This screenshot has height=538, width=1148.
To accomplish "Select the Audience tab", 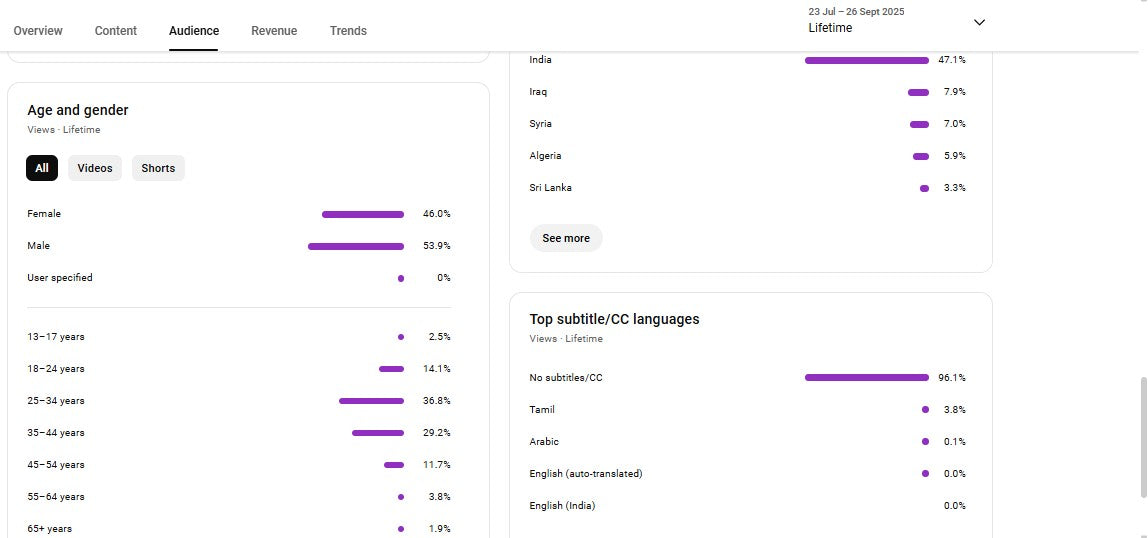I will (x=194, y=31).
